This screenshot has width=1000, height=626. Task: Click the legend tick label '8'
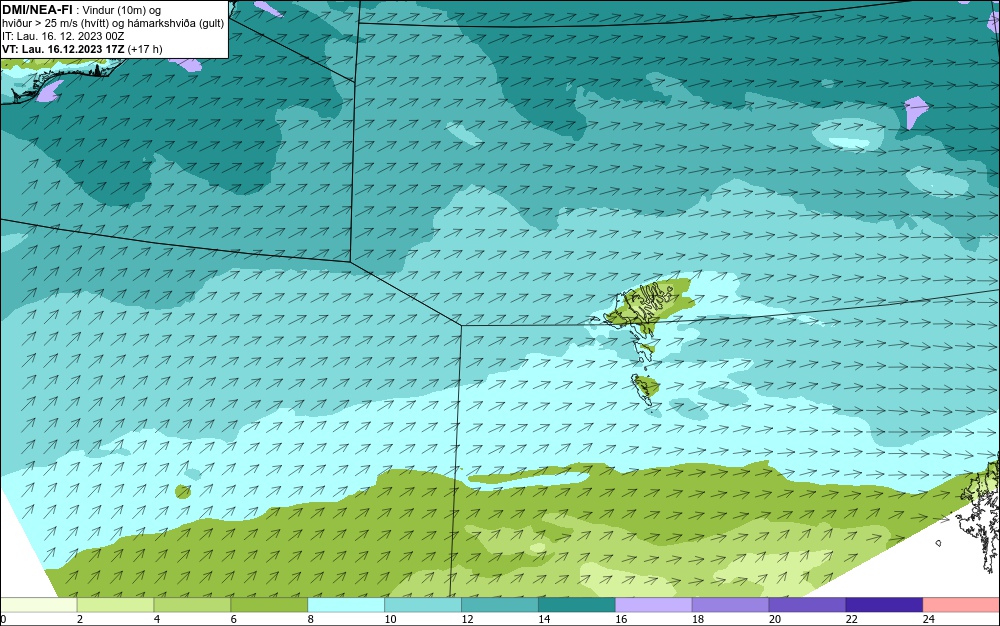[x=311, y=619]
